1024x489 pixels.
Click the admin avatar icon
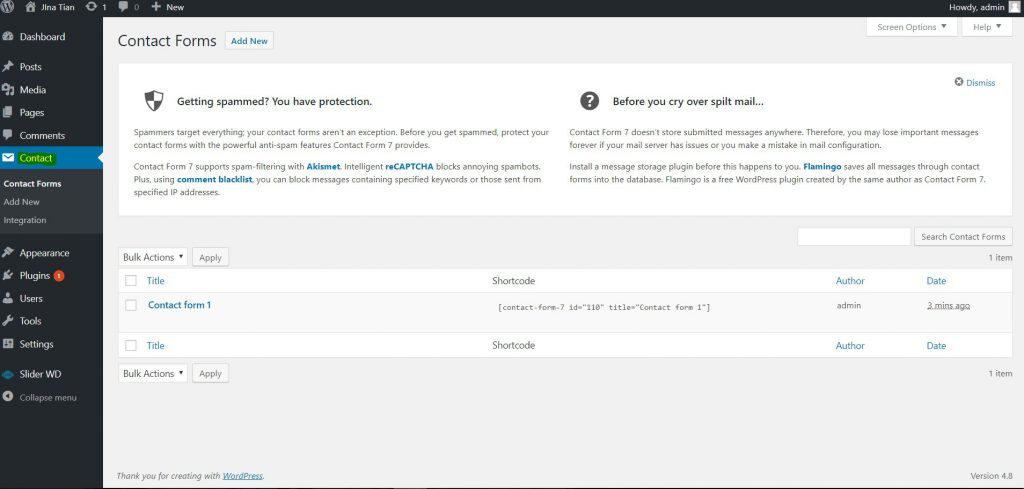point(1013,7)
